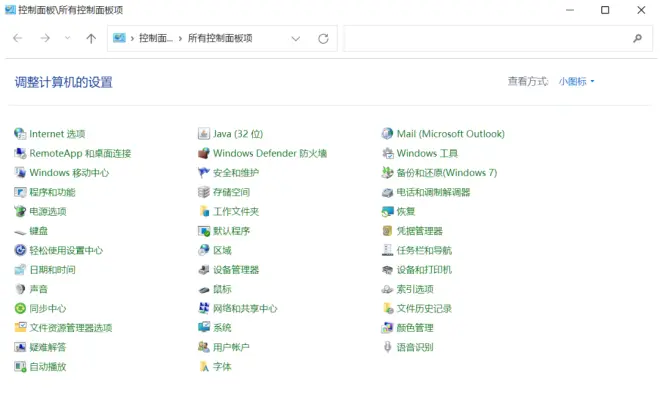Open the 字体 fonts icon
Viewport: 660px width, 397px height.
(204, 366)
